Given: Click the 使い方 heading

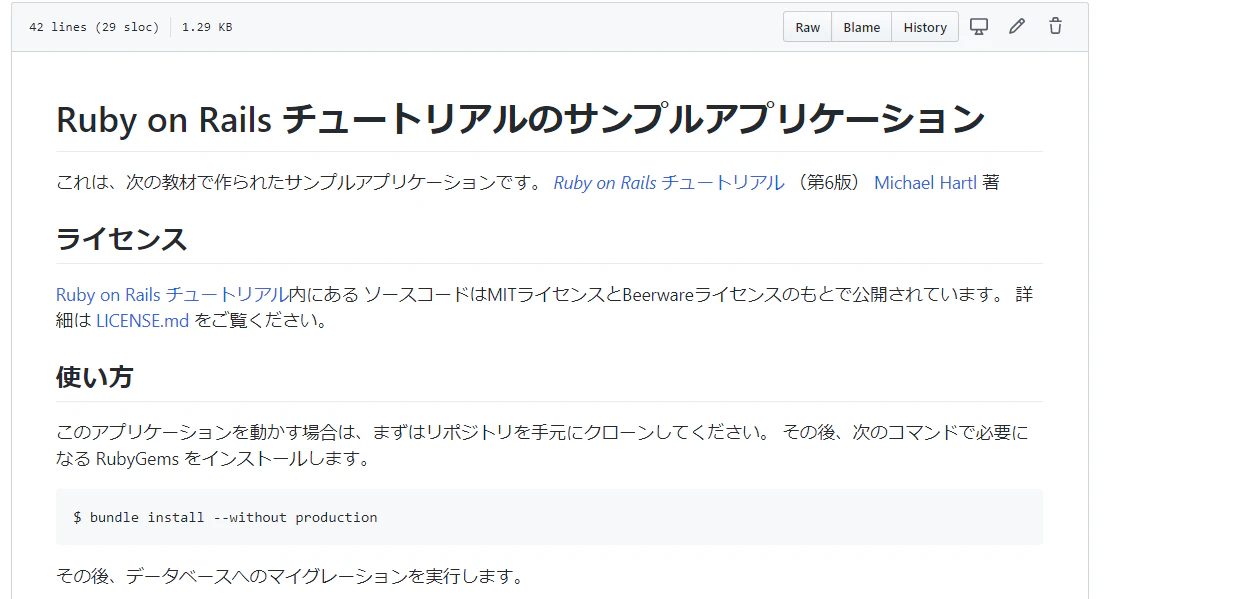Looking at the screenshot, I should pos(95,378).
